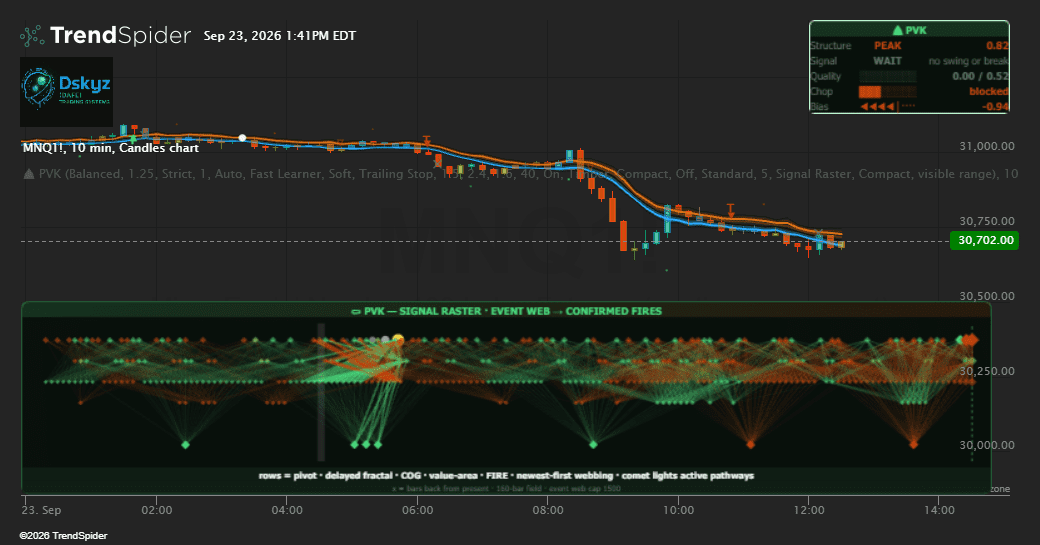1040x545 pixels.
Task: Click the 31,000.00 price axis label
Action: pyautogui.click(x=987, y=146)
